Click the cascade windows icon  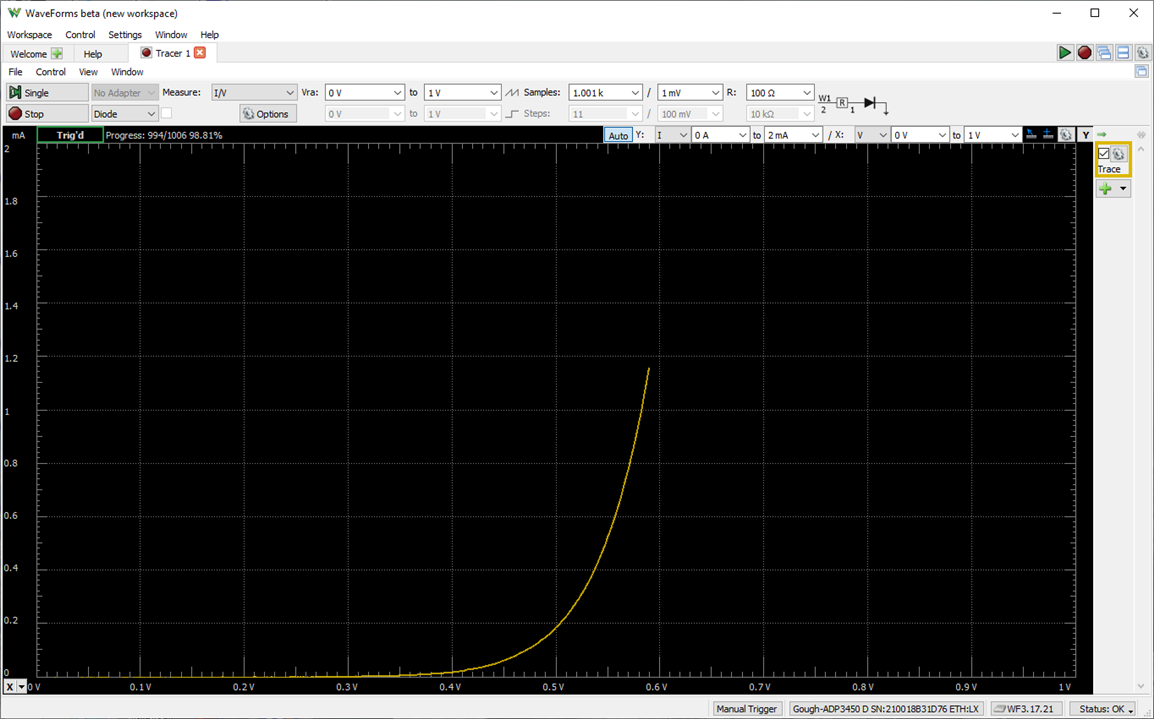(1104, 52)
